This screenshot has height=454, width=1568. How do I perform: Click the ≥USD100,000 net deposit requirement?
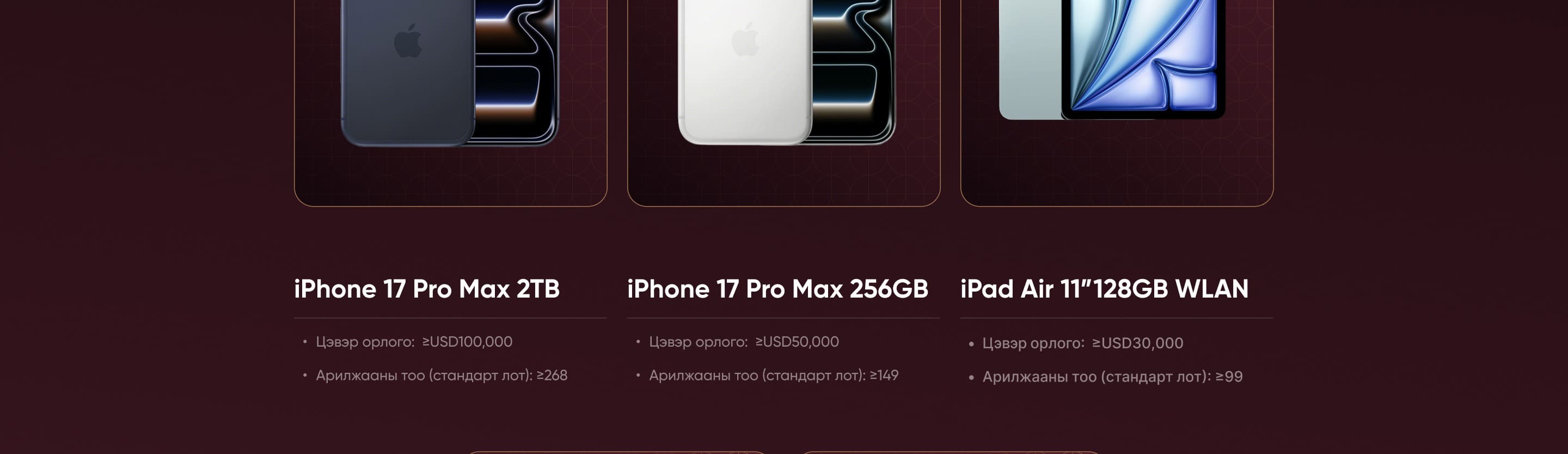(467, 342)
